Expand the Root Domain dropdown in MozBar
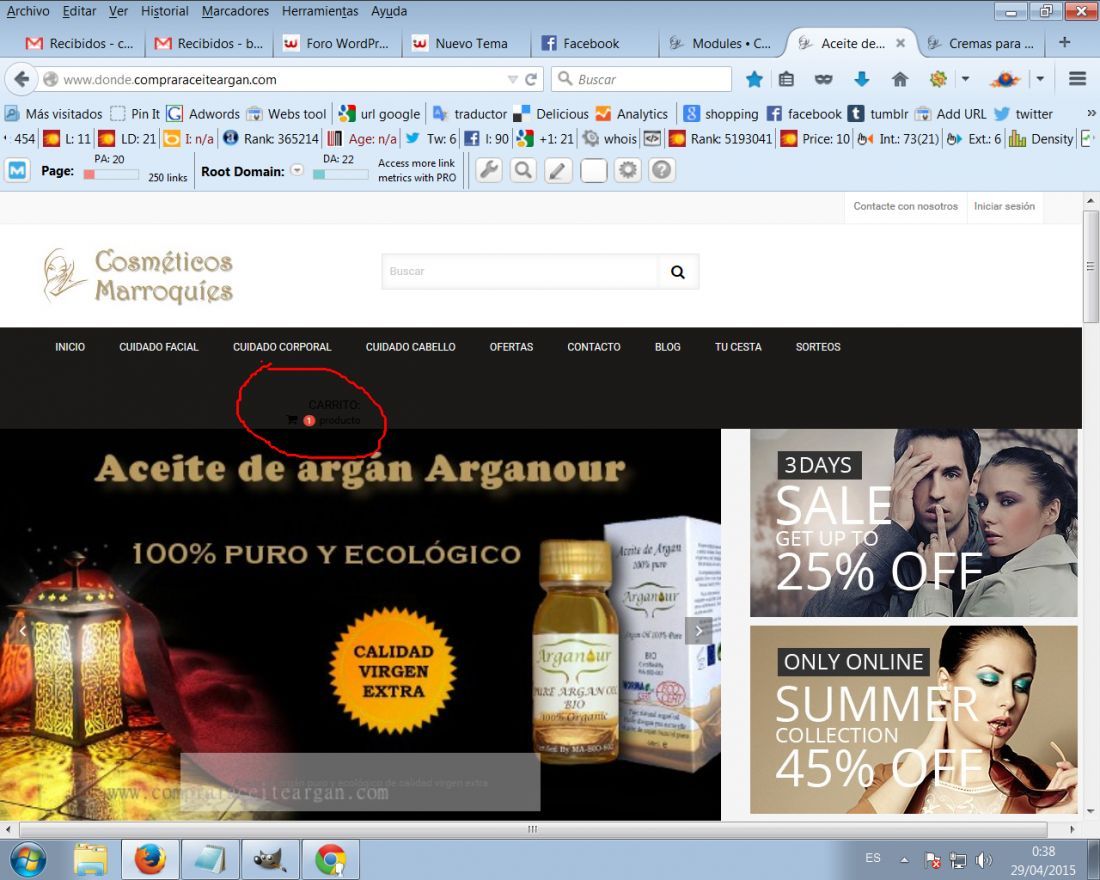 297,171
